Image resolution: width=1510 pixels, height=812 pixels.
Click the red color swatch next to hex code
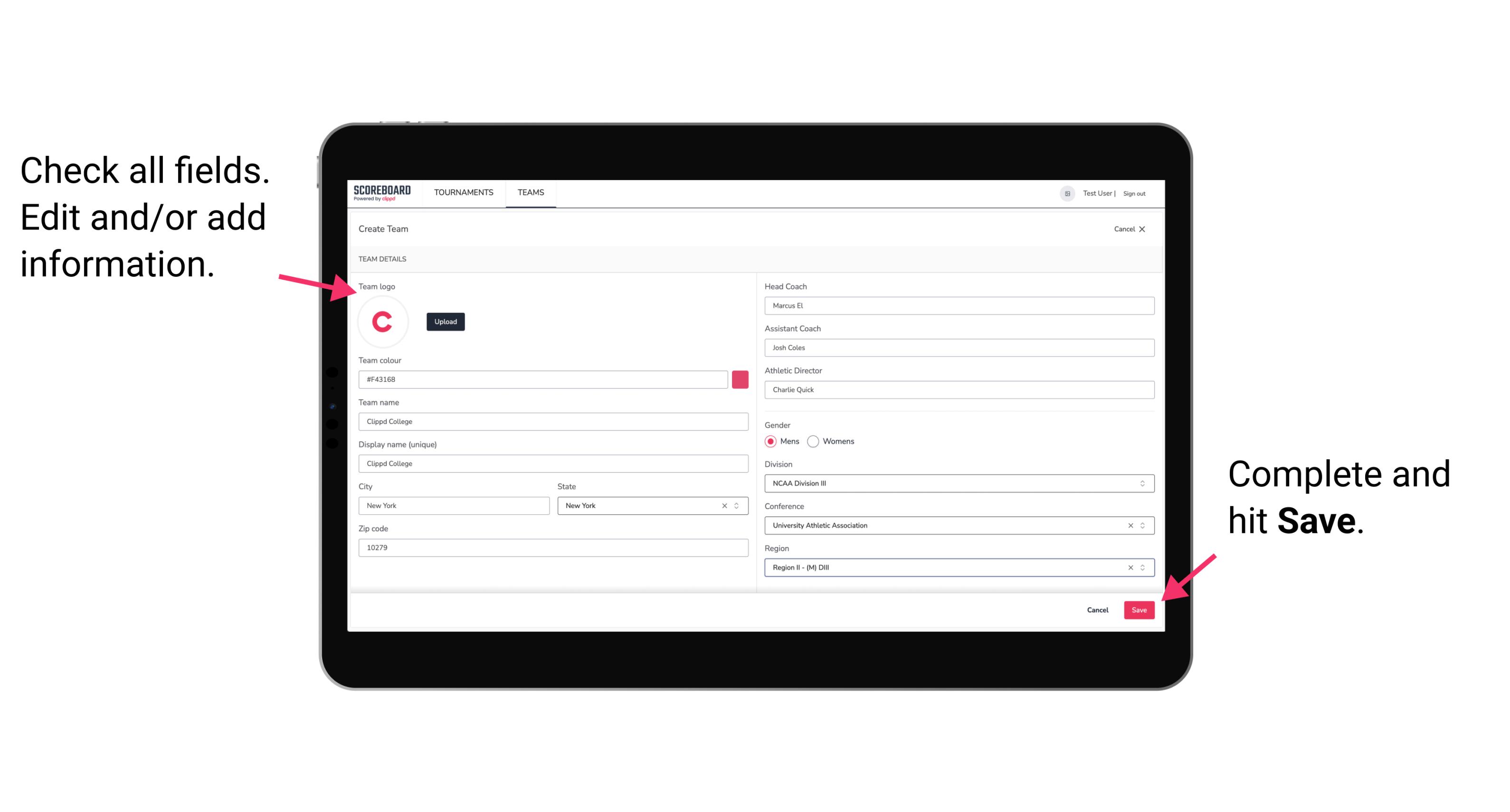pyautogui.click(x=741, y=379)
